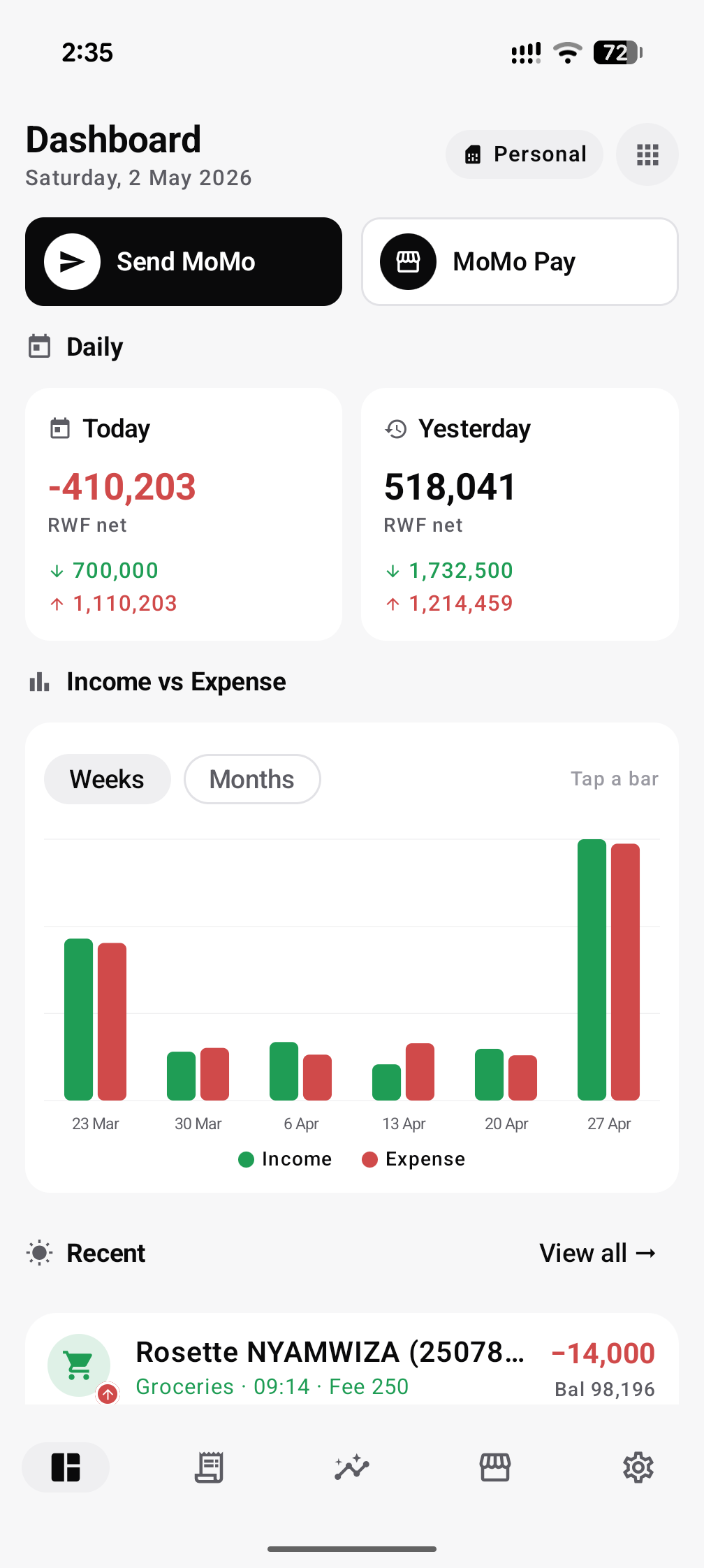Tap the 27 Apr axis label
The width and height of the screenshot is (704, 1568).
[x=609, y=1124]
